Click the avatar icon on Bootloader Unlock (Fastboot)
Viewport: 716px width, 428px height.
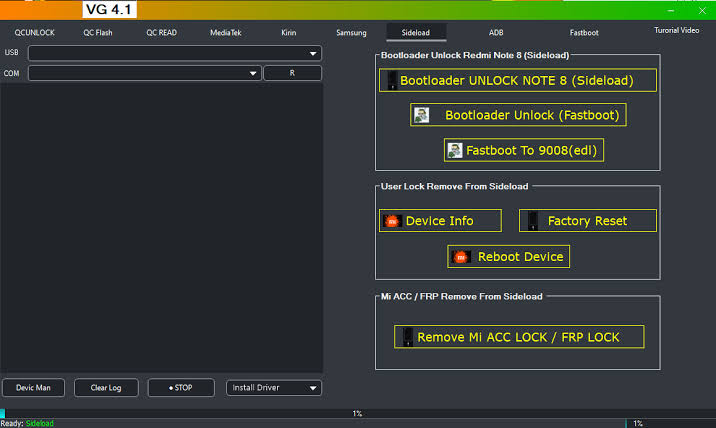click(423, 115)
